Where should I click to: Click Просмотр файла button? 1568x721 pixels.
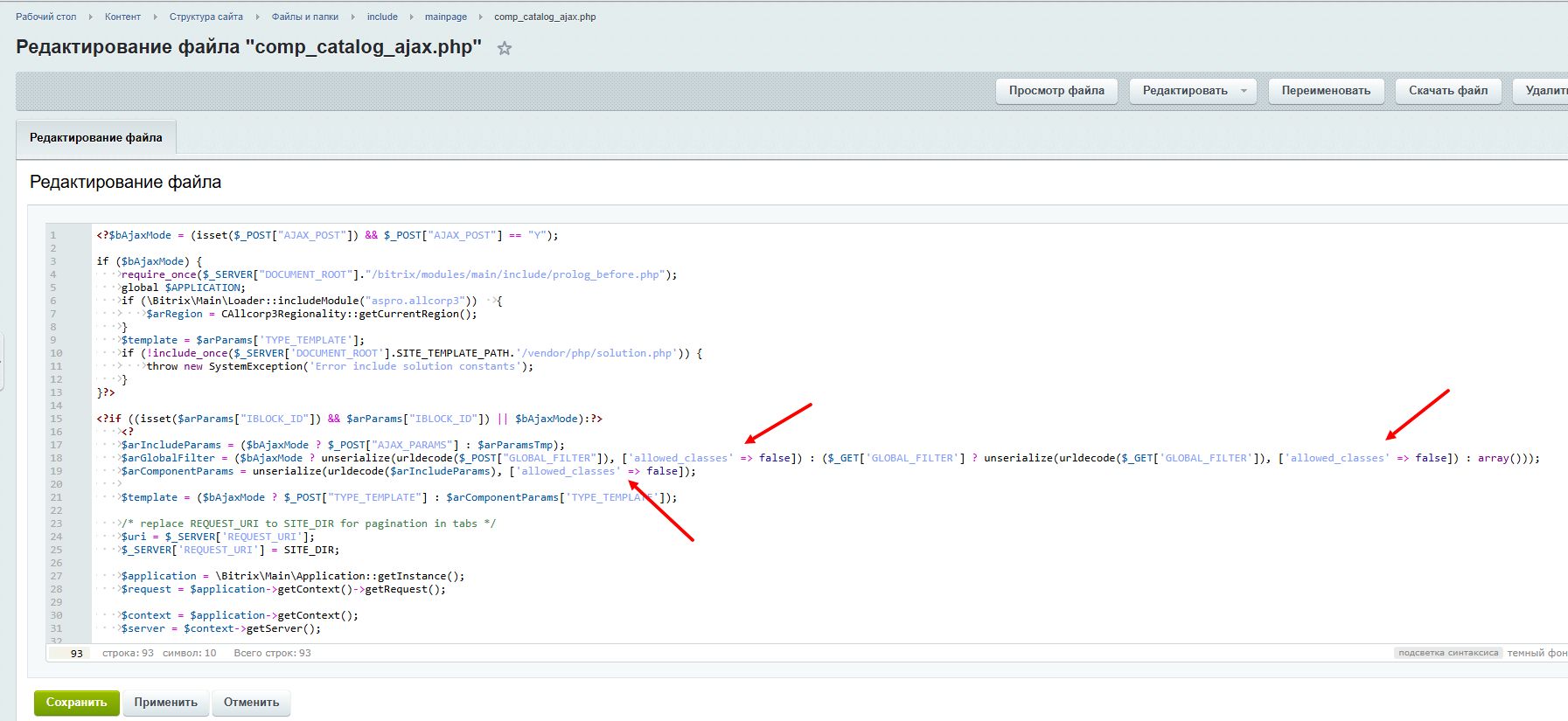tap(1056, 91)
